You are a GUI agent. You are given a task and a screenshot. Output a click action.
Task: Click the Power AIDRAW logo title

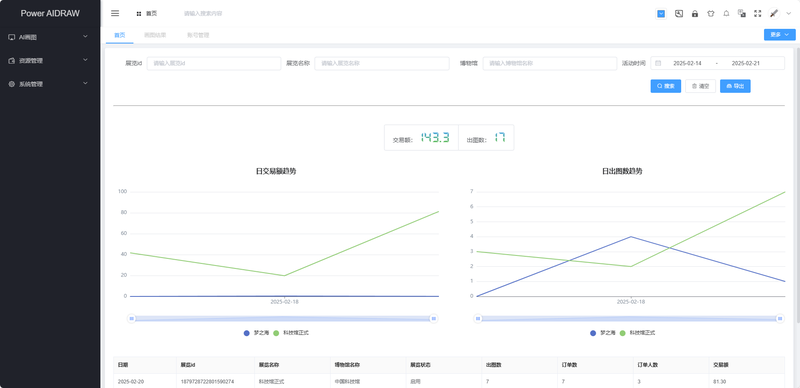pyautogui.click(x=50, y=14)
